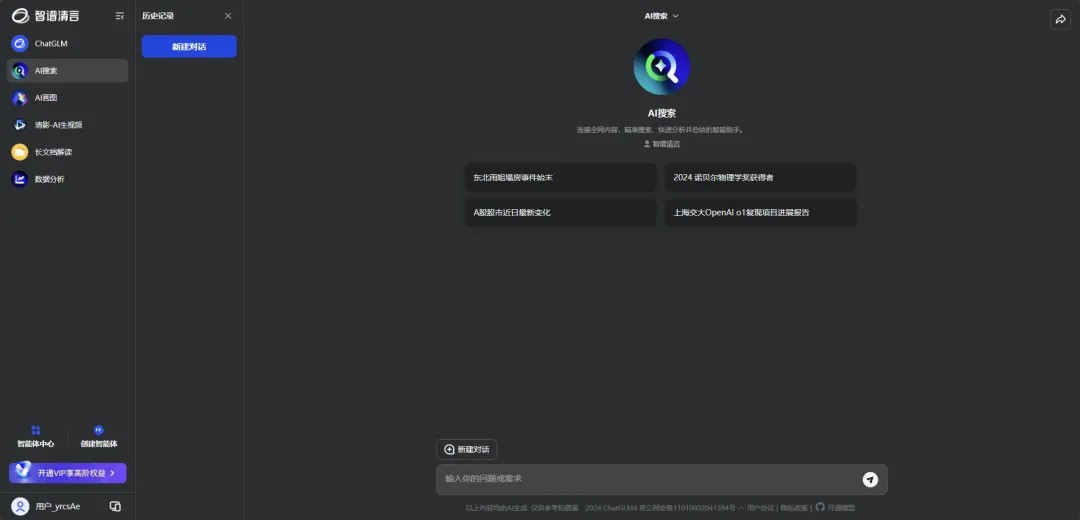1080x520 pixels.
Task: Collapse the left sidebar menu
Action: click(119, 16)
